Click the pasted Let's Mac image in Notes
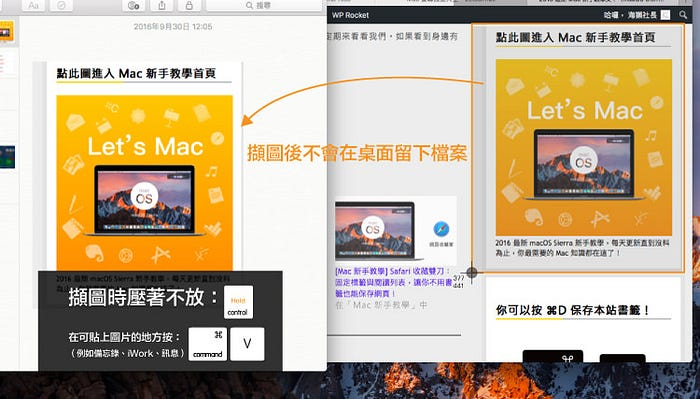 pyautogui.click(x=144, y=183)
